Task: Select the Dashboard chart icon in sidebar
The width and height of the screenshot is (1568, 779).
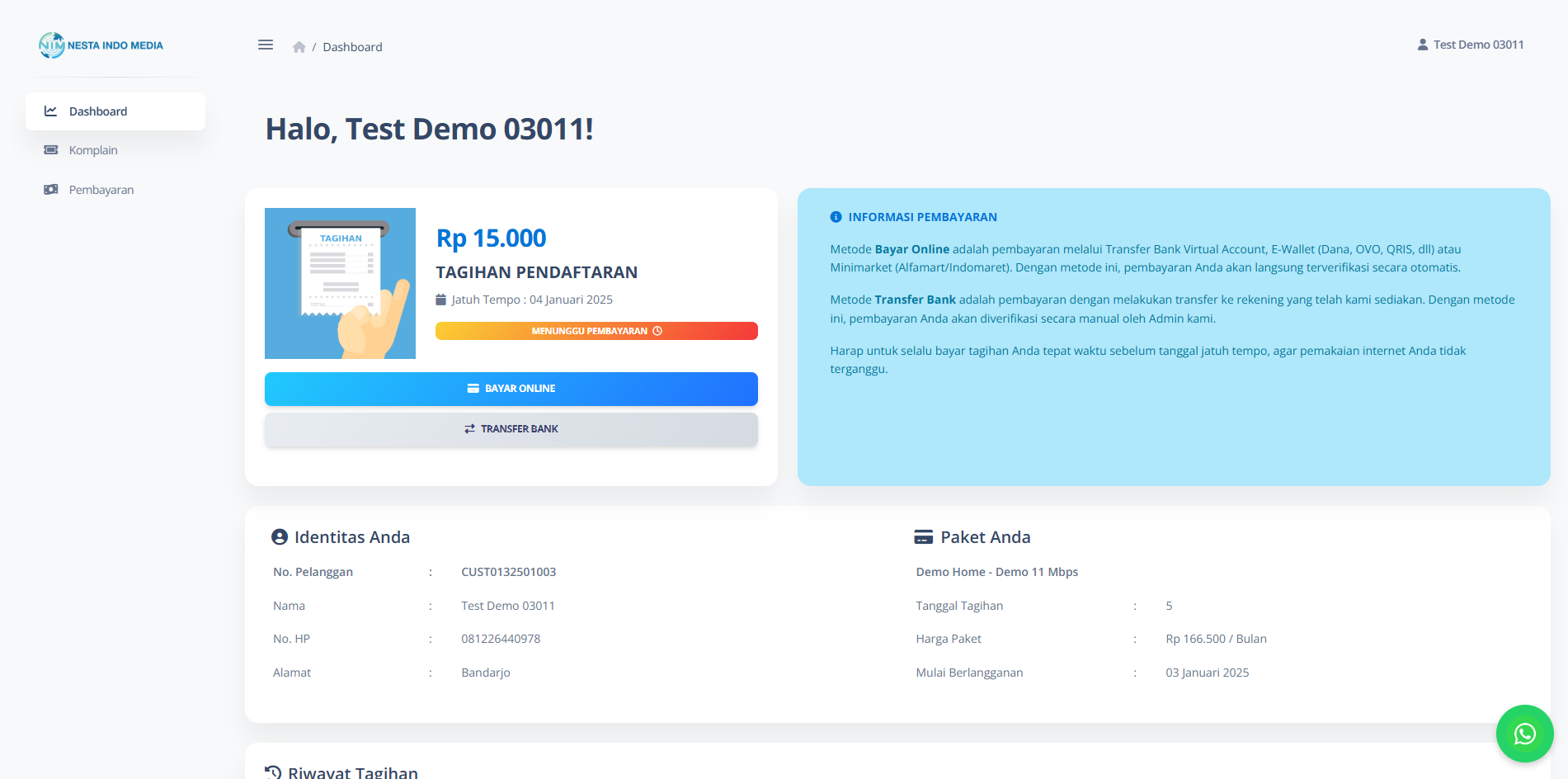Action: 51,111
